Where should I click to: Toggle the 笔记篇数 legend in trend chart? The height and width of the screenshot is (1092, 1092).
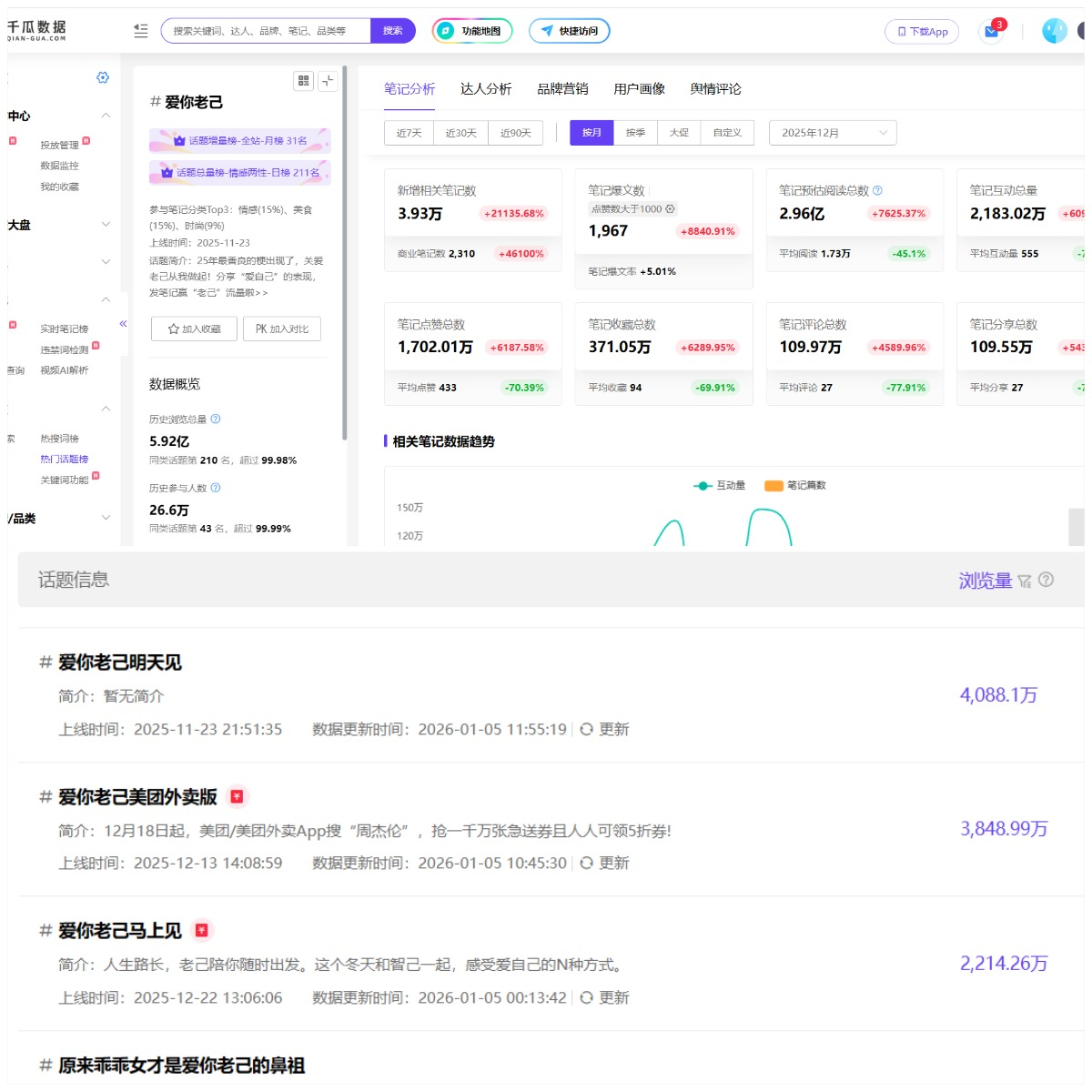[795, 486]
